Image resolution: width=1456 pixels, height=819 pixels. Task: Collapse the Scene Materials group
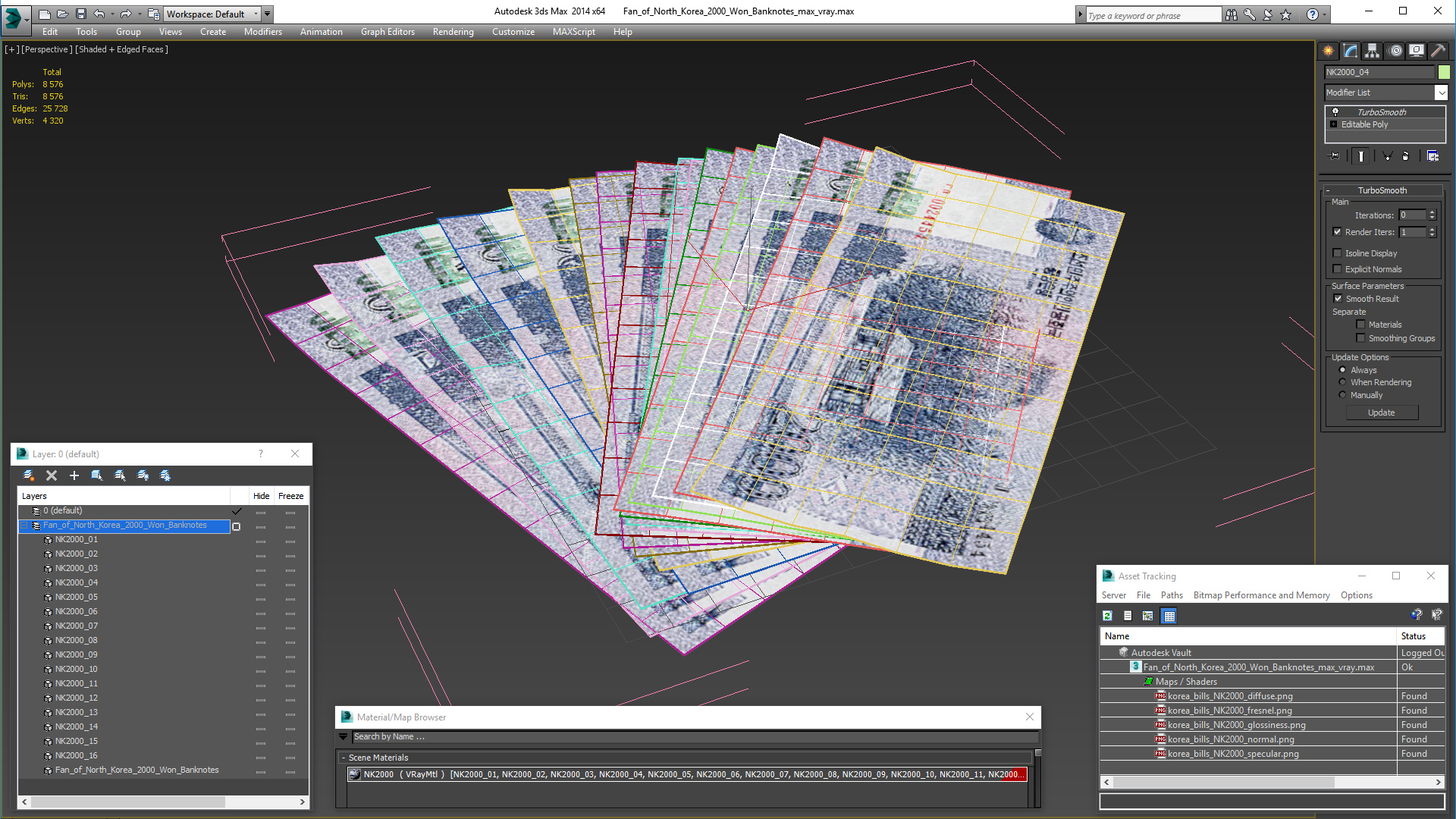coord(344,758)
